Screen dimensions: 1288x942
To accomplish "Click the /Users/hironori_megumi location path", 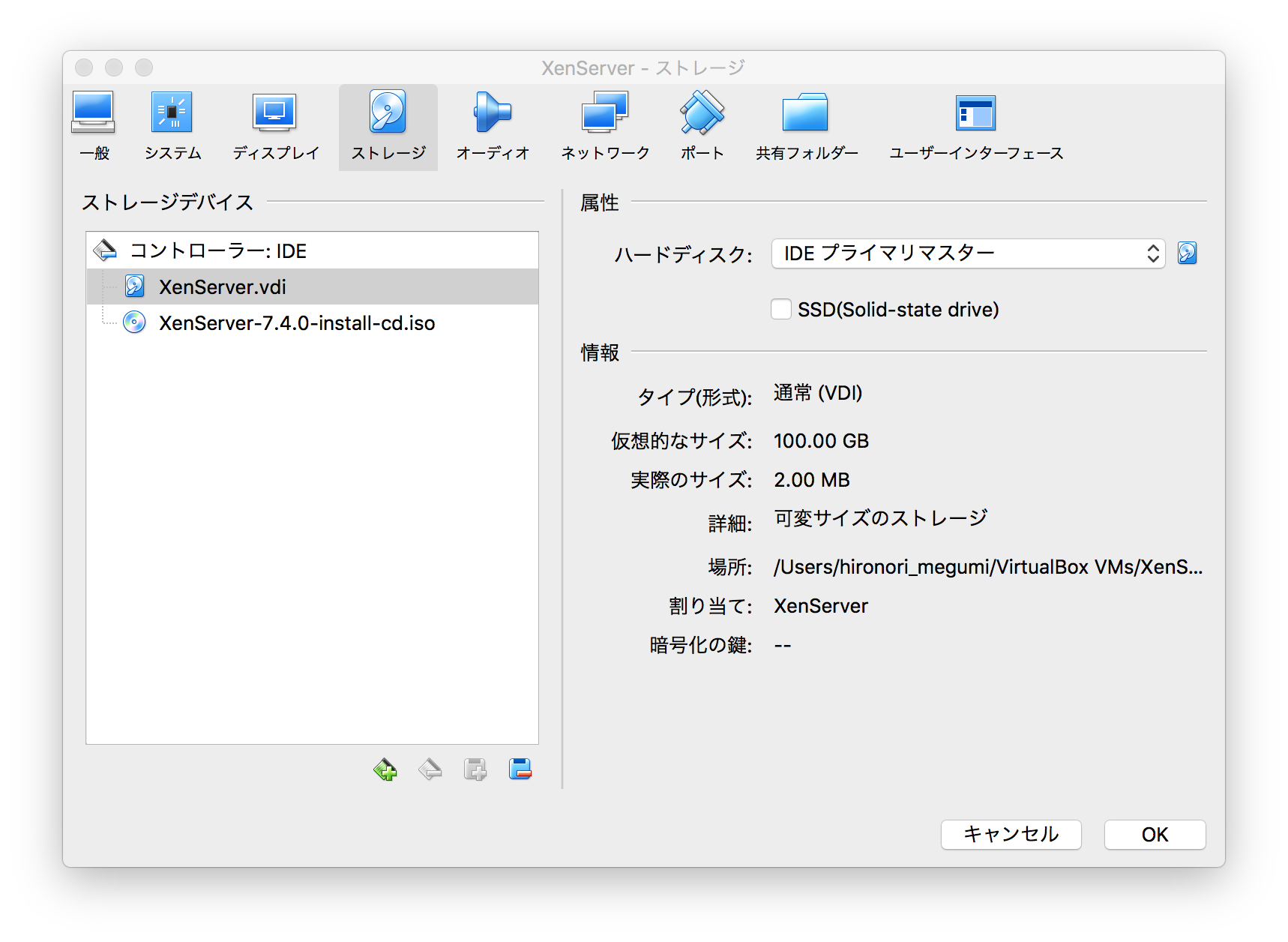I will (x=988, y=567).
